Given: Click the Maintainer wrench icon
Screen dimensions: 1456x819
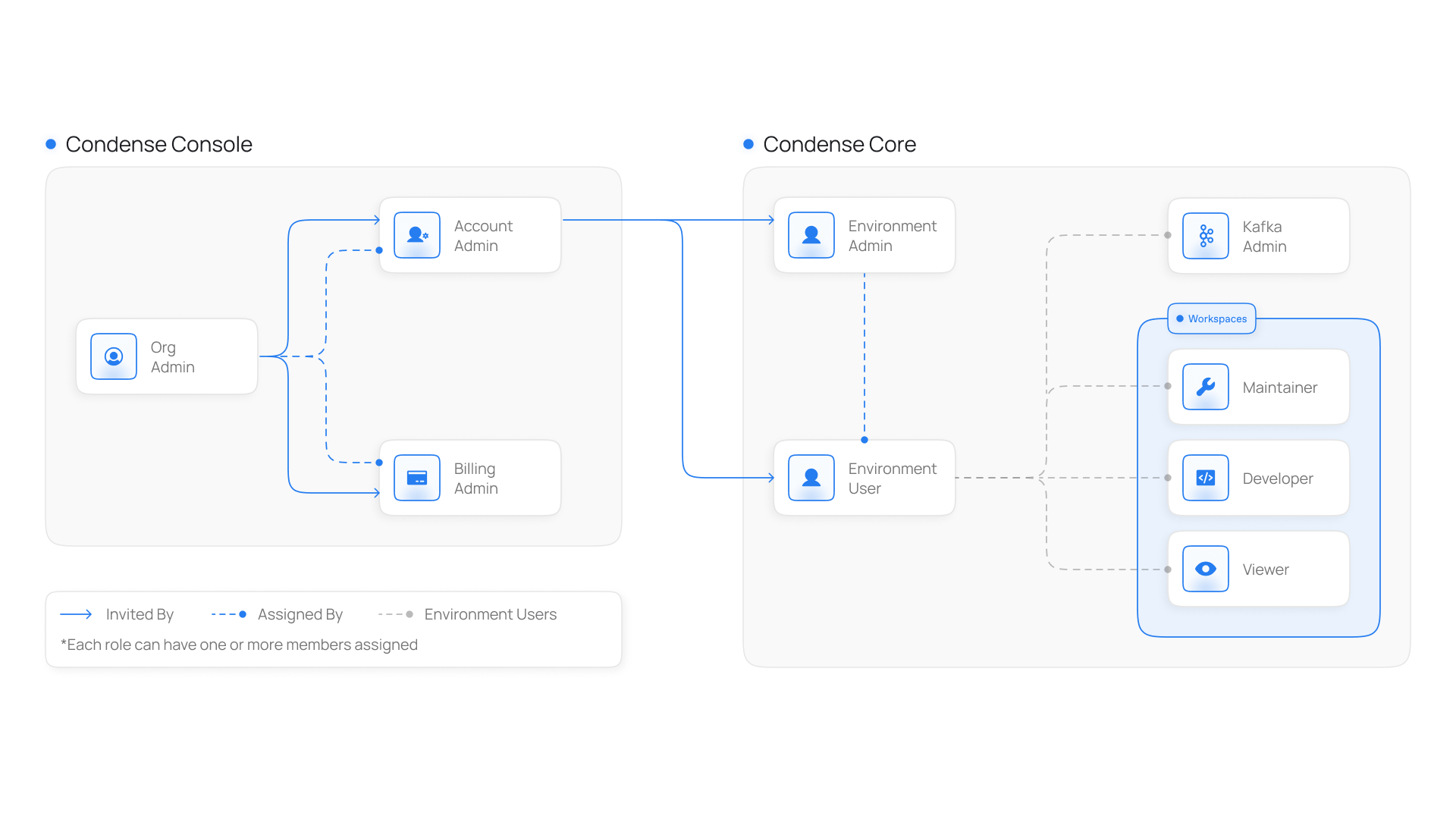Looking at the screenshot, I should pyautogui.click(x=1206, y=387).
